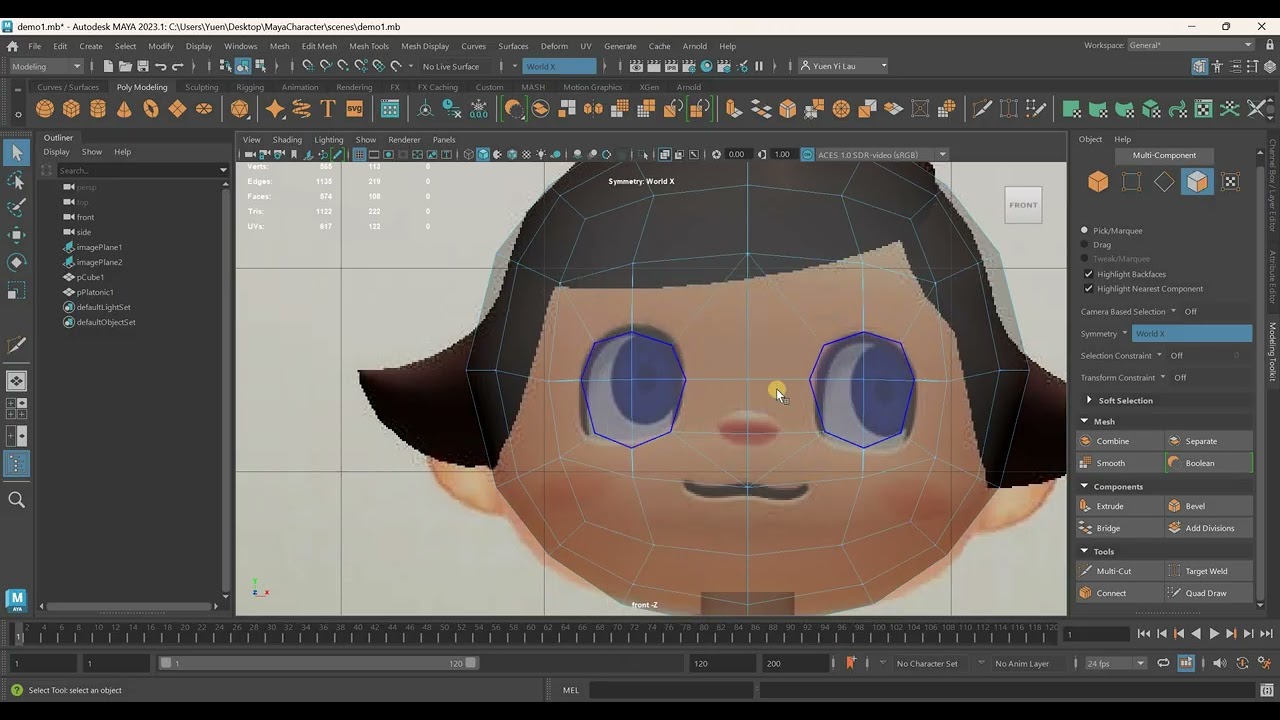Screen dimensions: 1280x720
Task: Open Camera Based Selection dropdown arrow
Action: 1173,312
